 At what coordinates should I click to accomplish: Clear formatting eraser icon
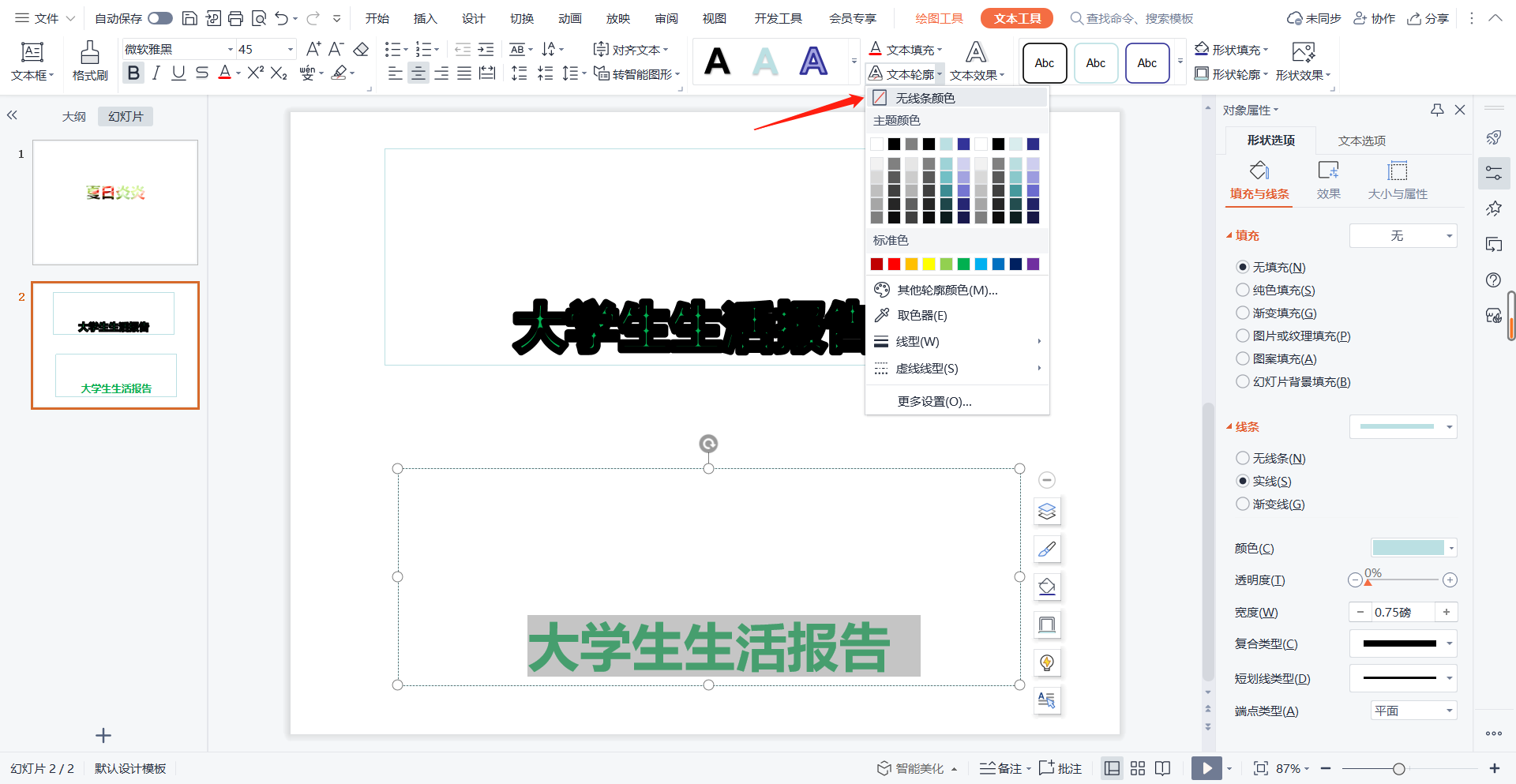(x=361, y=49)
